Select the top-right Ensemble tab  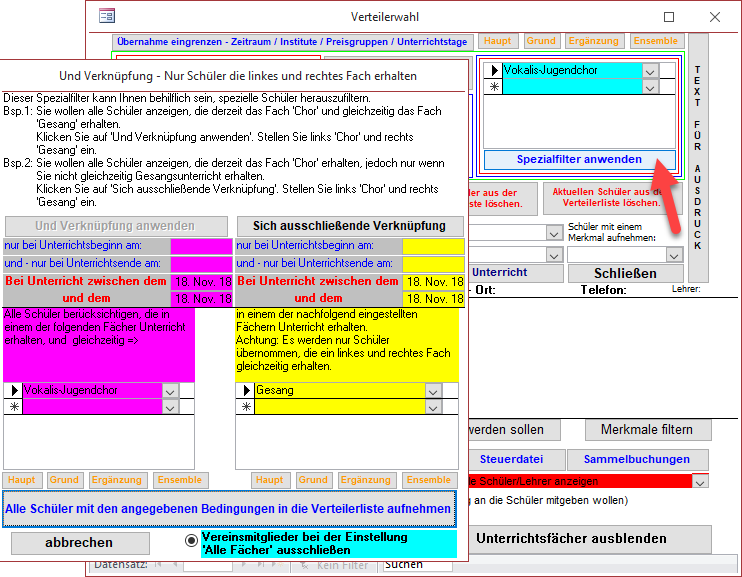tap(655, 41)
